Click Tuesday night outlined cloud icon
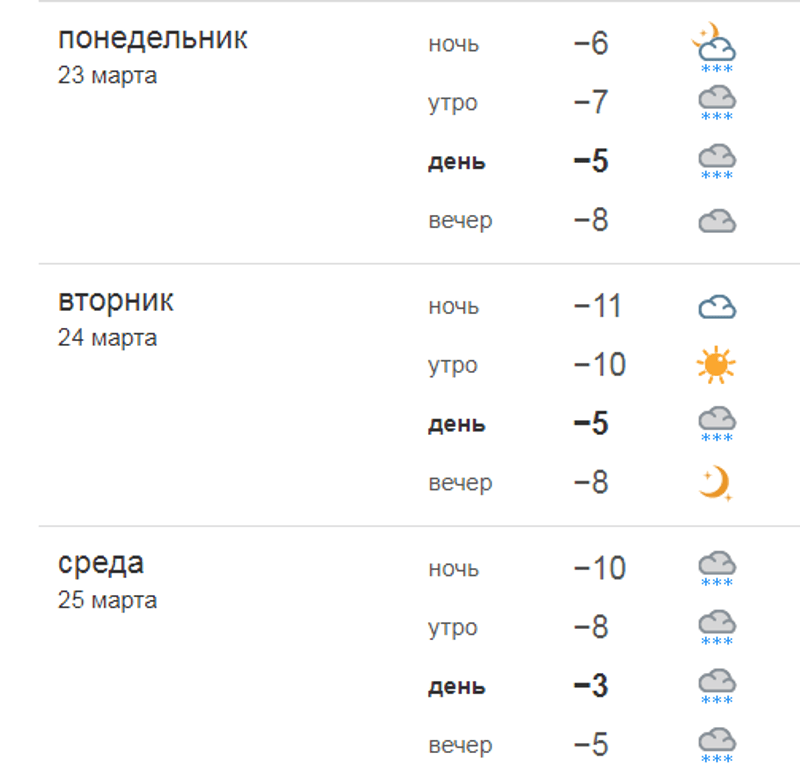 tap(717, 307)
